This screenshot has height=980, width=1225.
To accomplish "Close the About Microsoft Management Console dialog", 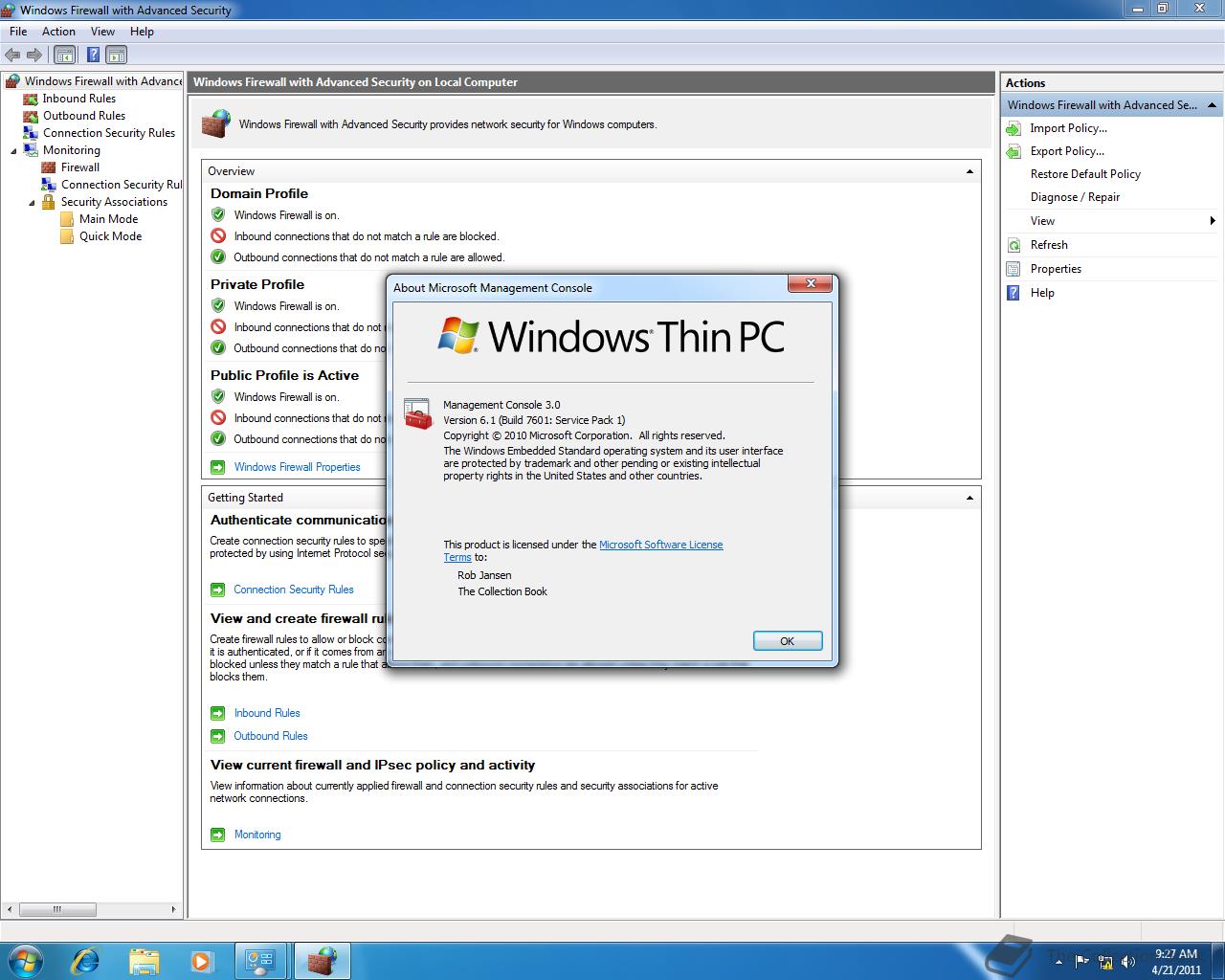I will (811, 283).
